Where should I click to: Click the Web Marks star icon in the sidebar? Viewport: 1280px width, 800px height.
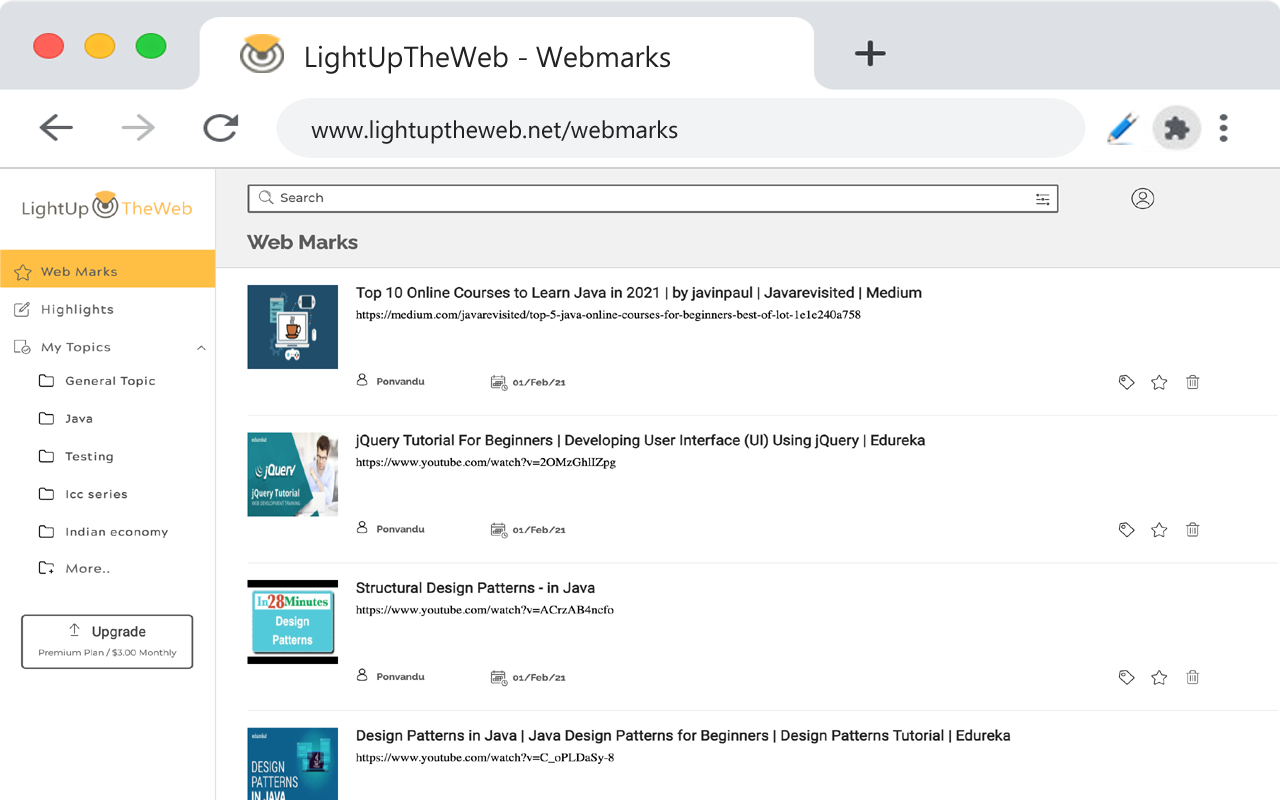pos(22,272)
